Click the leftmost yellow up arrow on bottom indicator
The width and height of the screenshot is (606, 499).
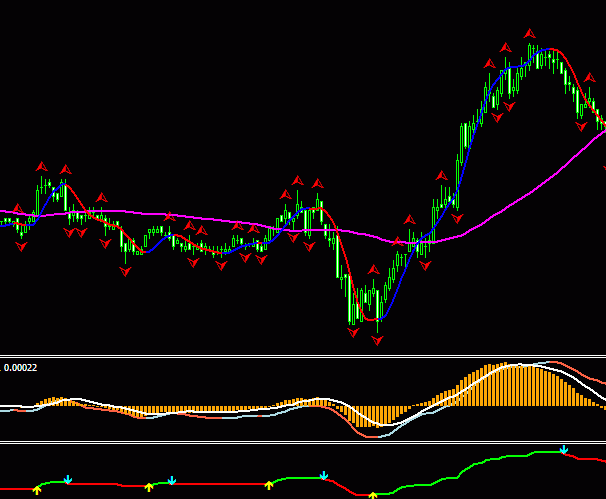[x=37, y=490]
